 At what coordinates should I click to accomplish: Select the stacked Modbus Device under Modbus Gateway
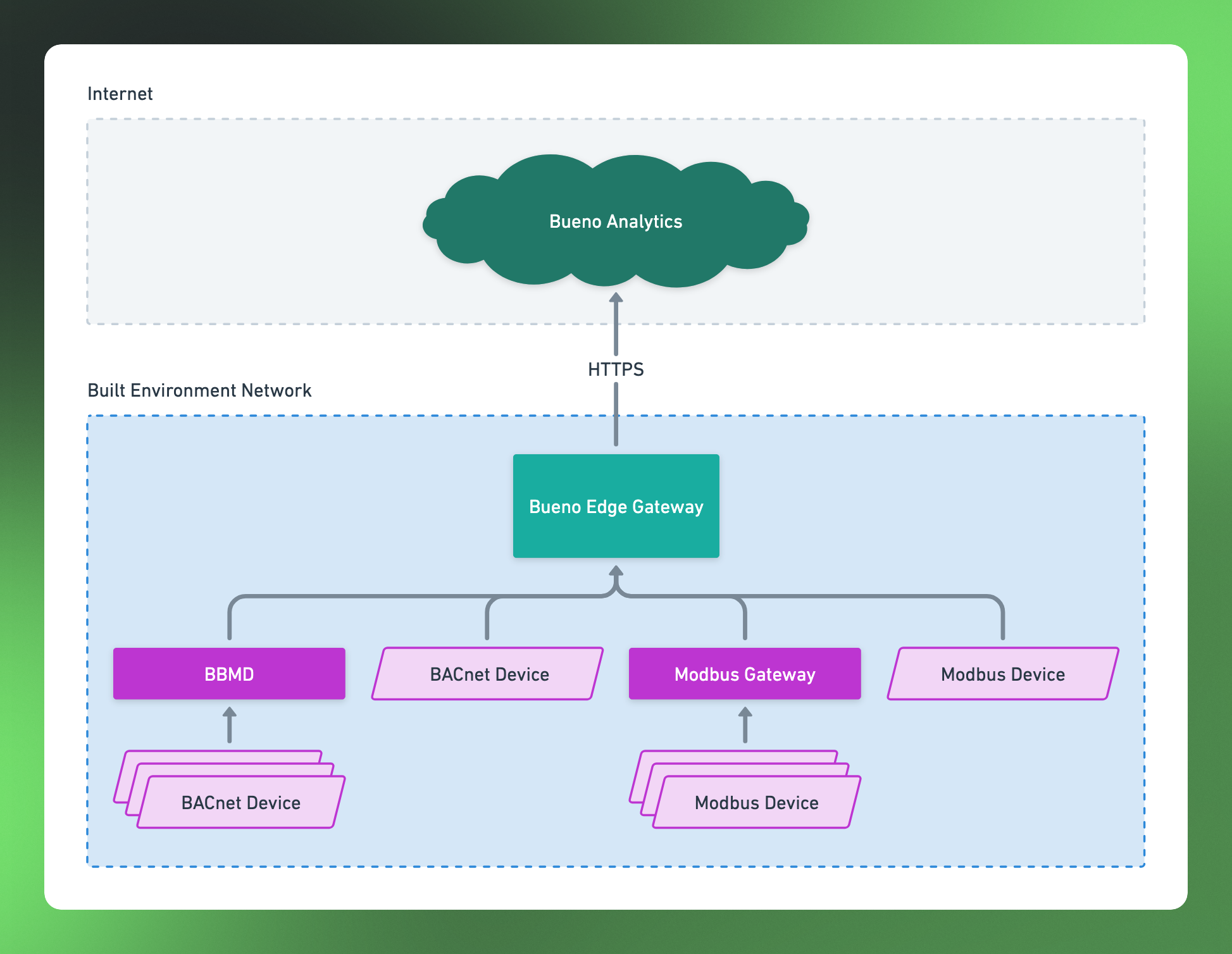tap(757, 802)
